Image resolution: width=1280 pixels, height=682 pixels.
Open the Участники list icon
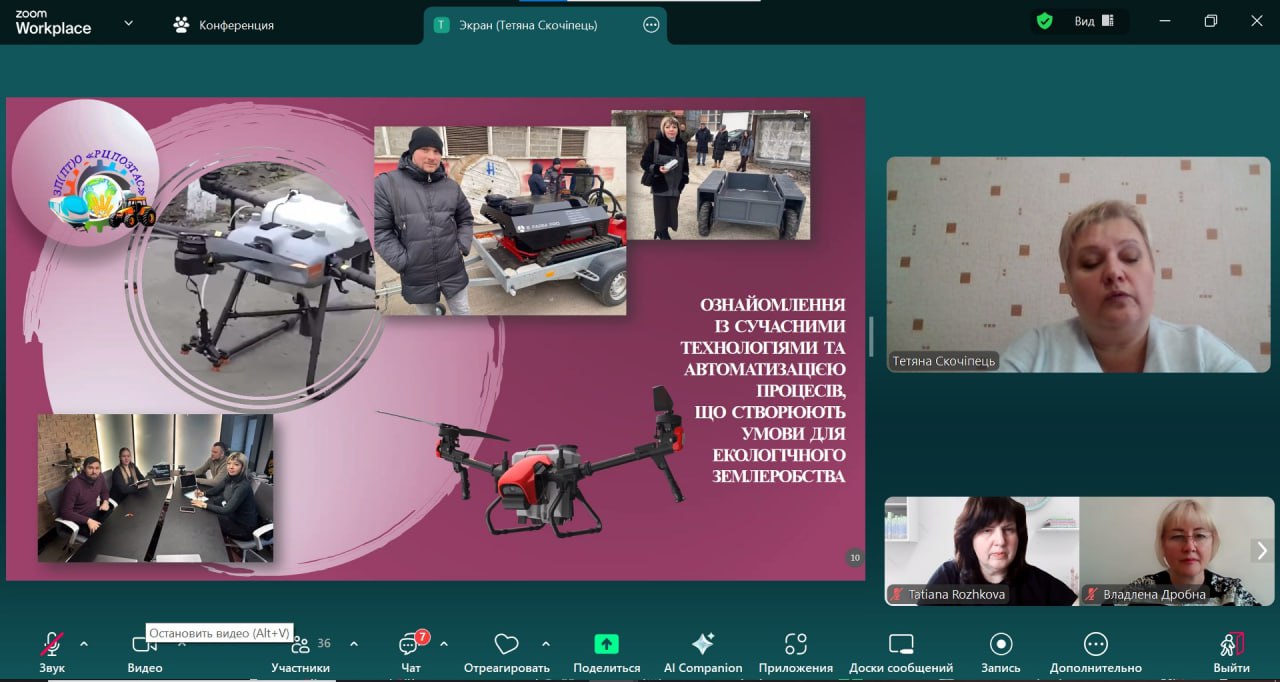(300, 645)
